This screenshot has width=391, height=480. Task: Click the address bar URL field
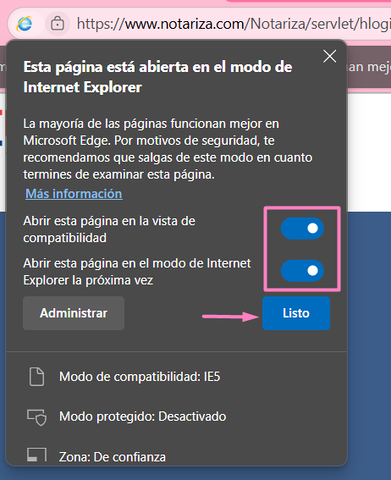click(x=233, y=24)
